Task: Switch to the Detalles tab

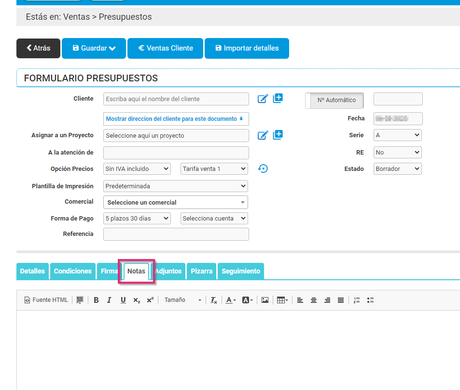Action: click(32, 271)
